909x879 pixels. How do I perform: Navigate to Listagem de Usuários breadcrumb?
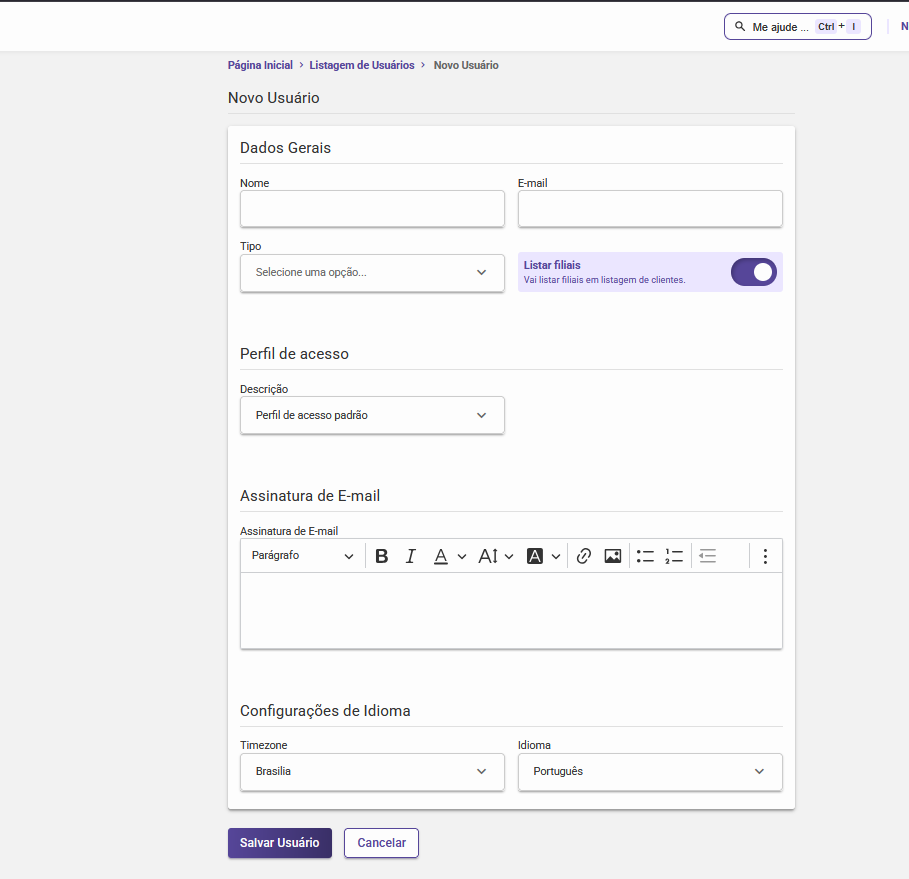pos(361,65)
